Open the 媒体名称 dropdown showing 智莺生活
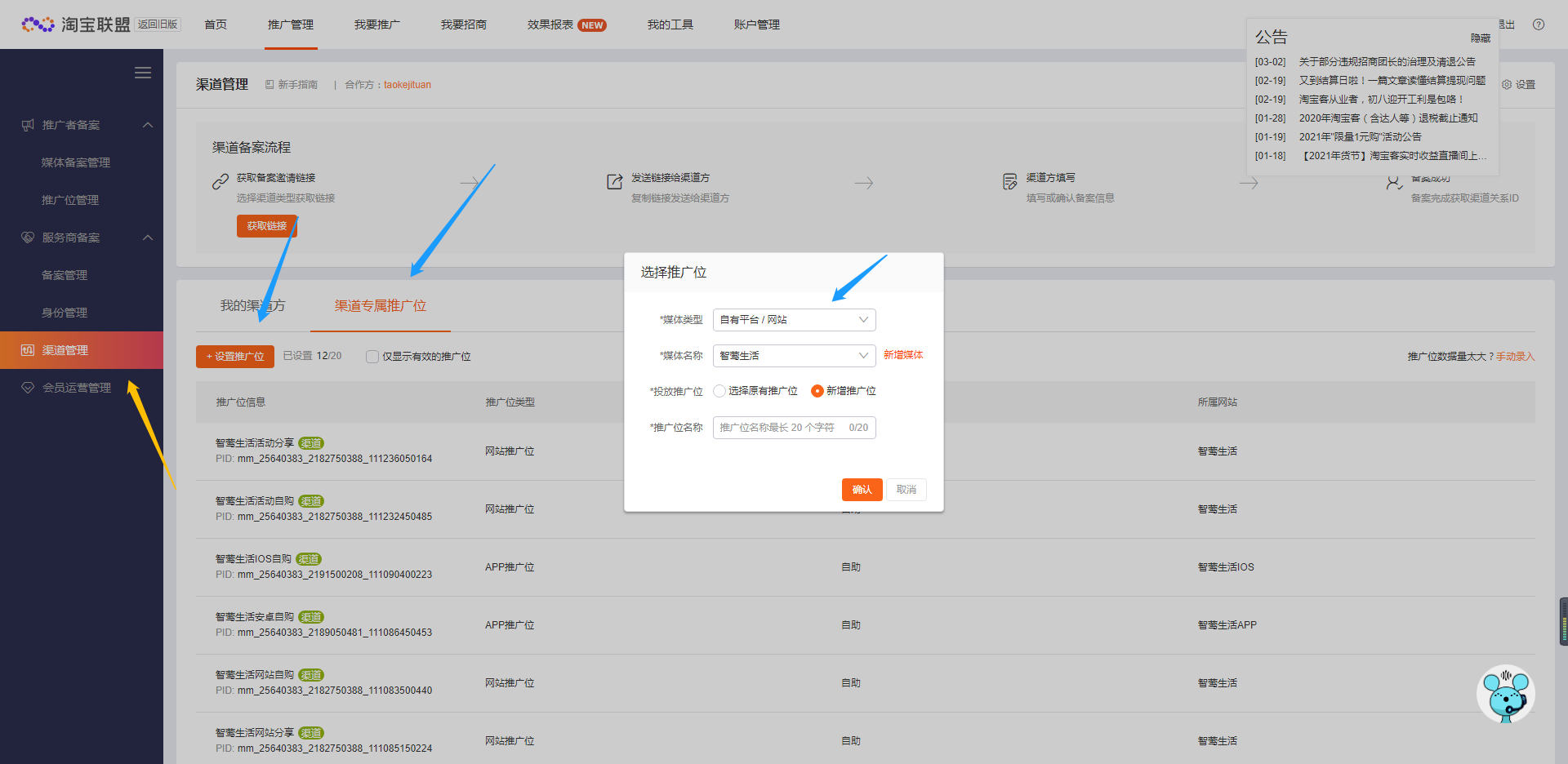Screen dimensions: 1568x764 coord(794,356)
